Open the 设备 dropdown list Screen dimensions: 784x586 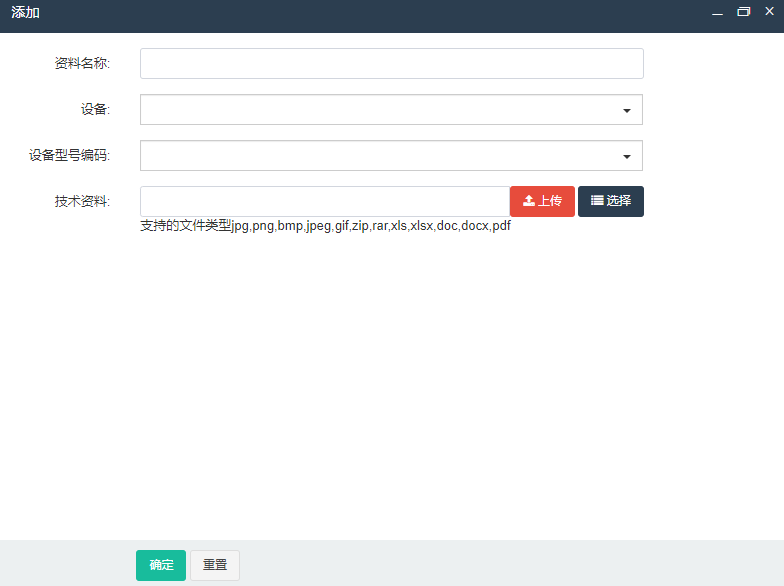click(x=392, y=110)
